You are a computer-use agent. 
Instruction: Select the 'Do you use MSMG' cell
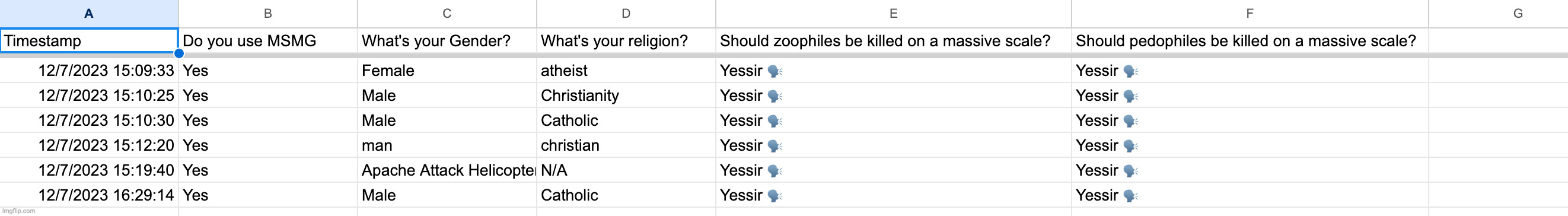pos(268,41)
